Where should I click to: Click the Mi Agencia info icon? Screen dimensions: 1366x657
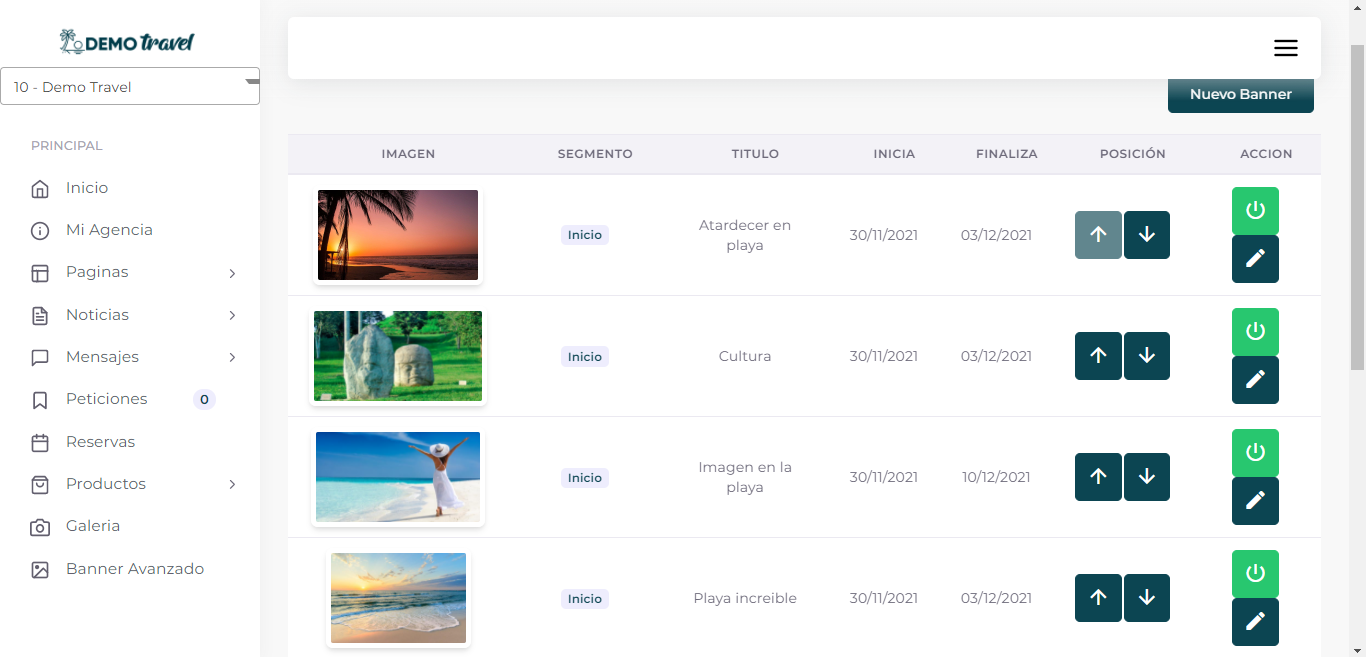pyautogui.click(x=40, y=231)
